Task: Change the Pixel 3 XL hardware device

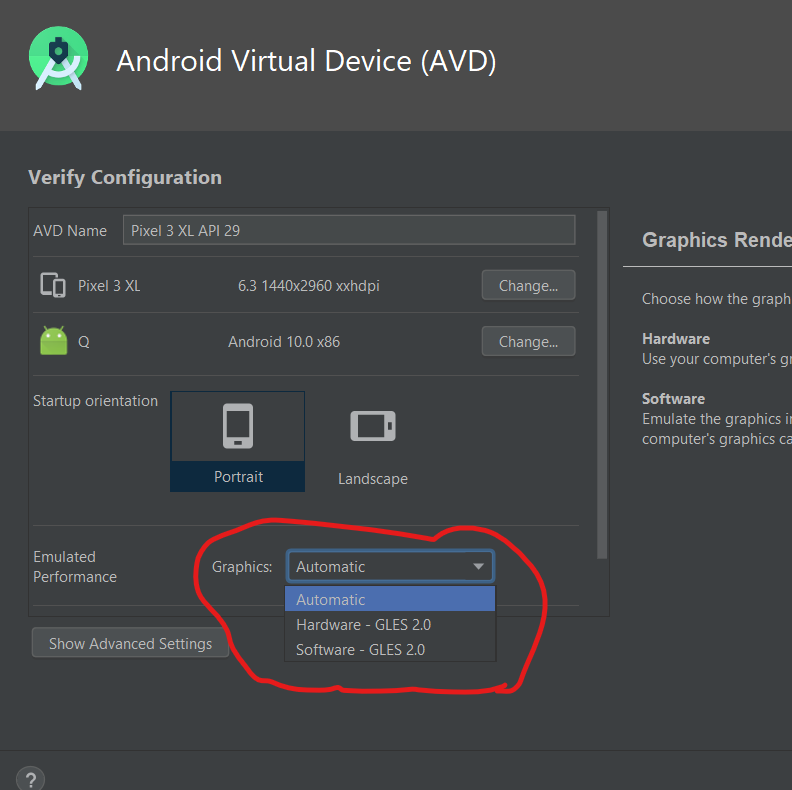Action: [528, 285]
